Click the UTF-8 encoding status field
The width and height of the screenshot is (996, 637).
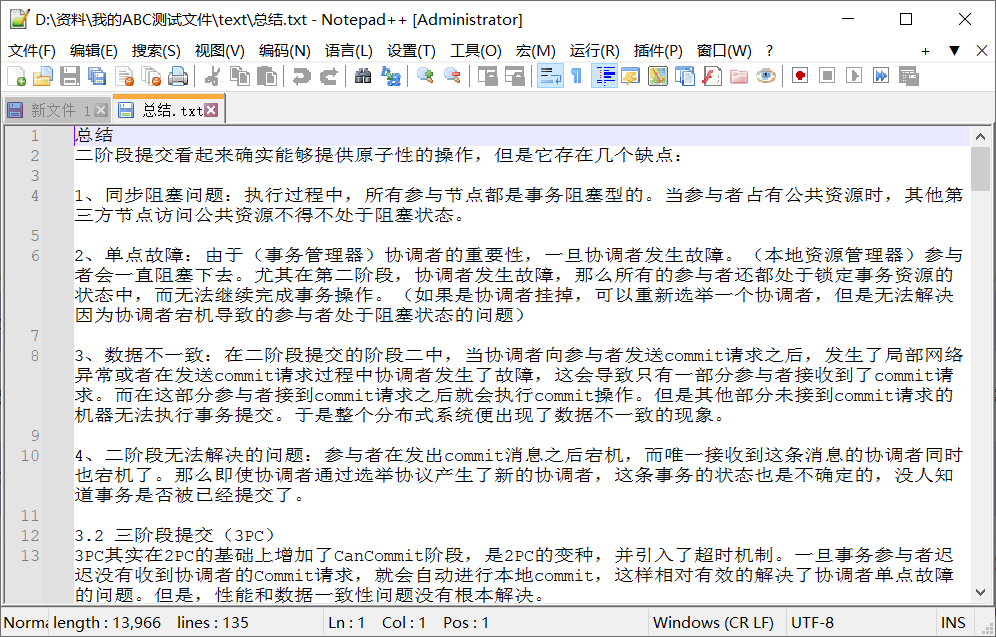(860, 623)
